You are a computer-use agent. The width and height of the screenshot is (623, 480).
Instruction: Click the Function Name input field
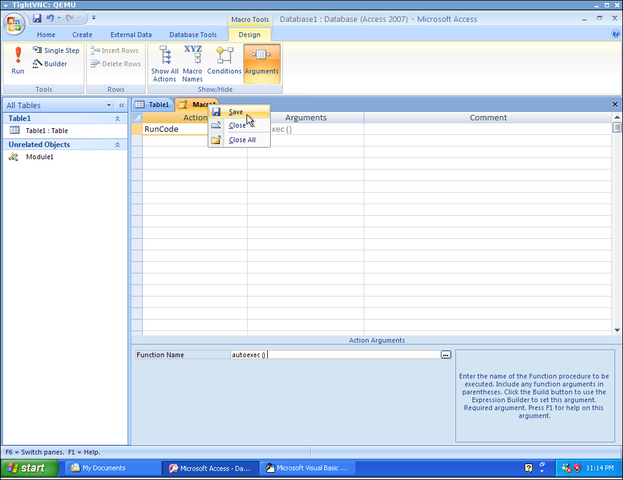(x=335, y=355)
